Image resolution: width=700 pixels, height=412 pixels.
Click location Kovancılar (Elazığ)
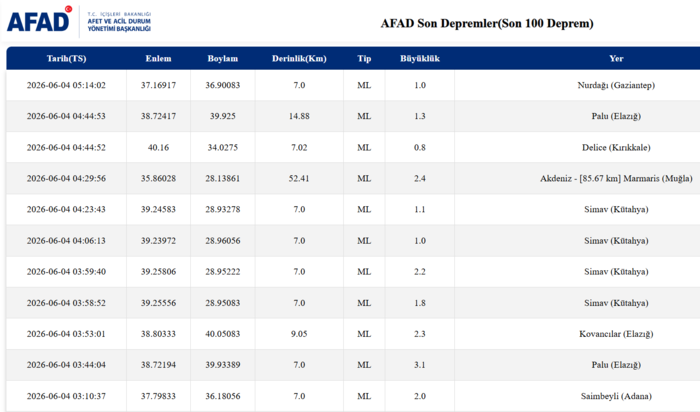616,334
